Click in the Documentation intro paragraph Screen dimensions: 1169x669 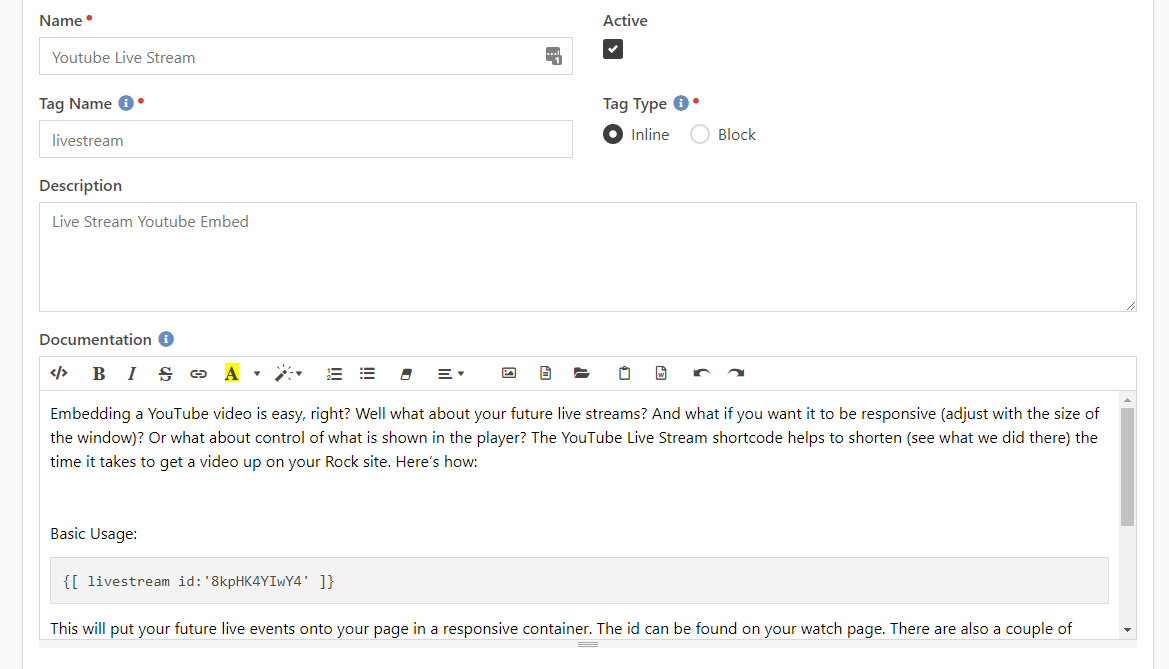click(575, 438)
